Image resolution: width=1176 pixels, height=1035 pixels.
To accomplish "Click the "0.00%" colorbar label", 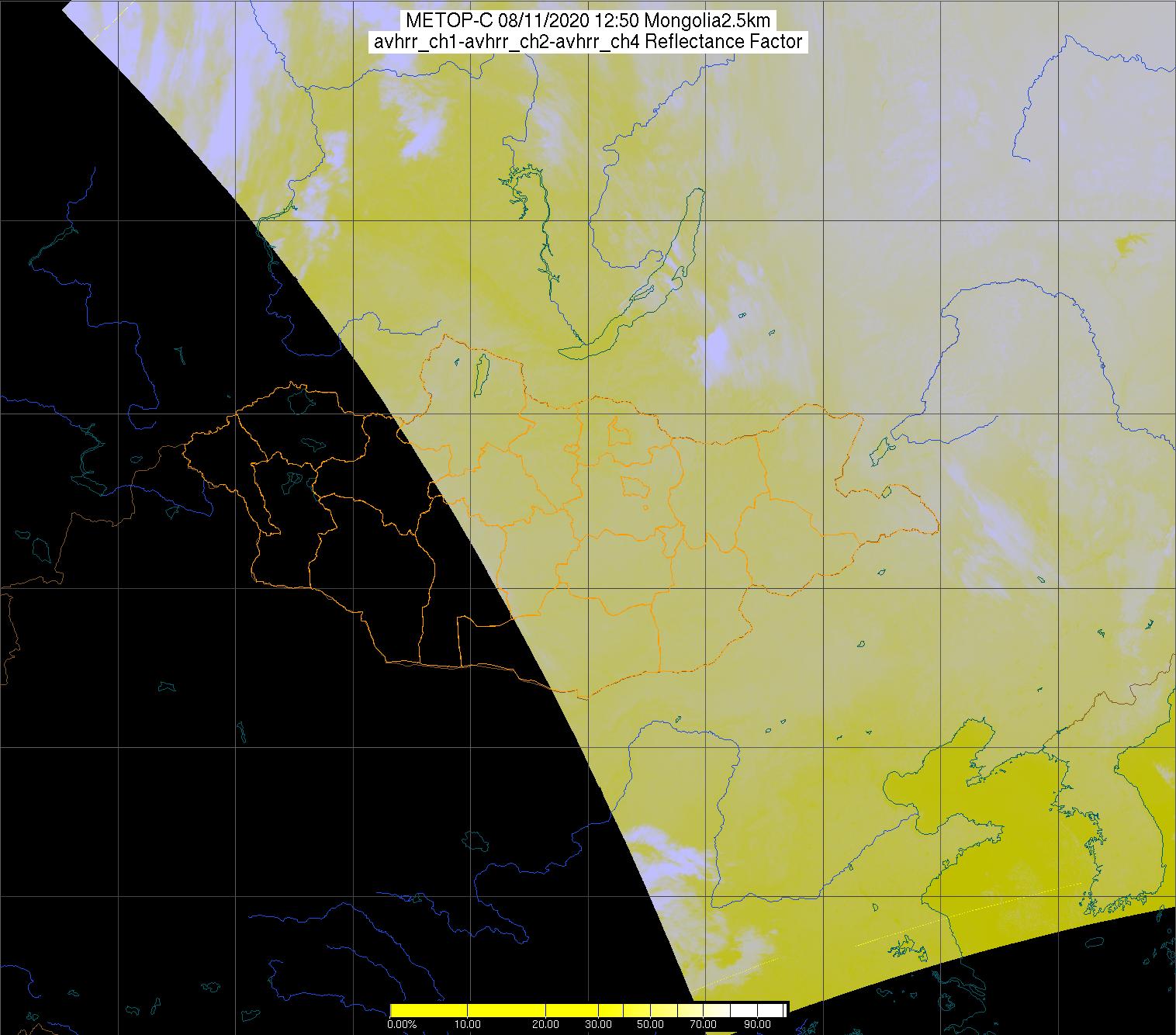I will click(401, 1025).
